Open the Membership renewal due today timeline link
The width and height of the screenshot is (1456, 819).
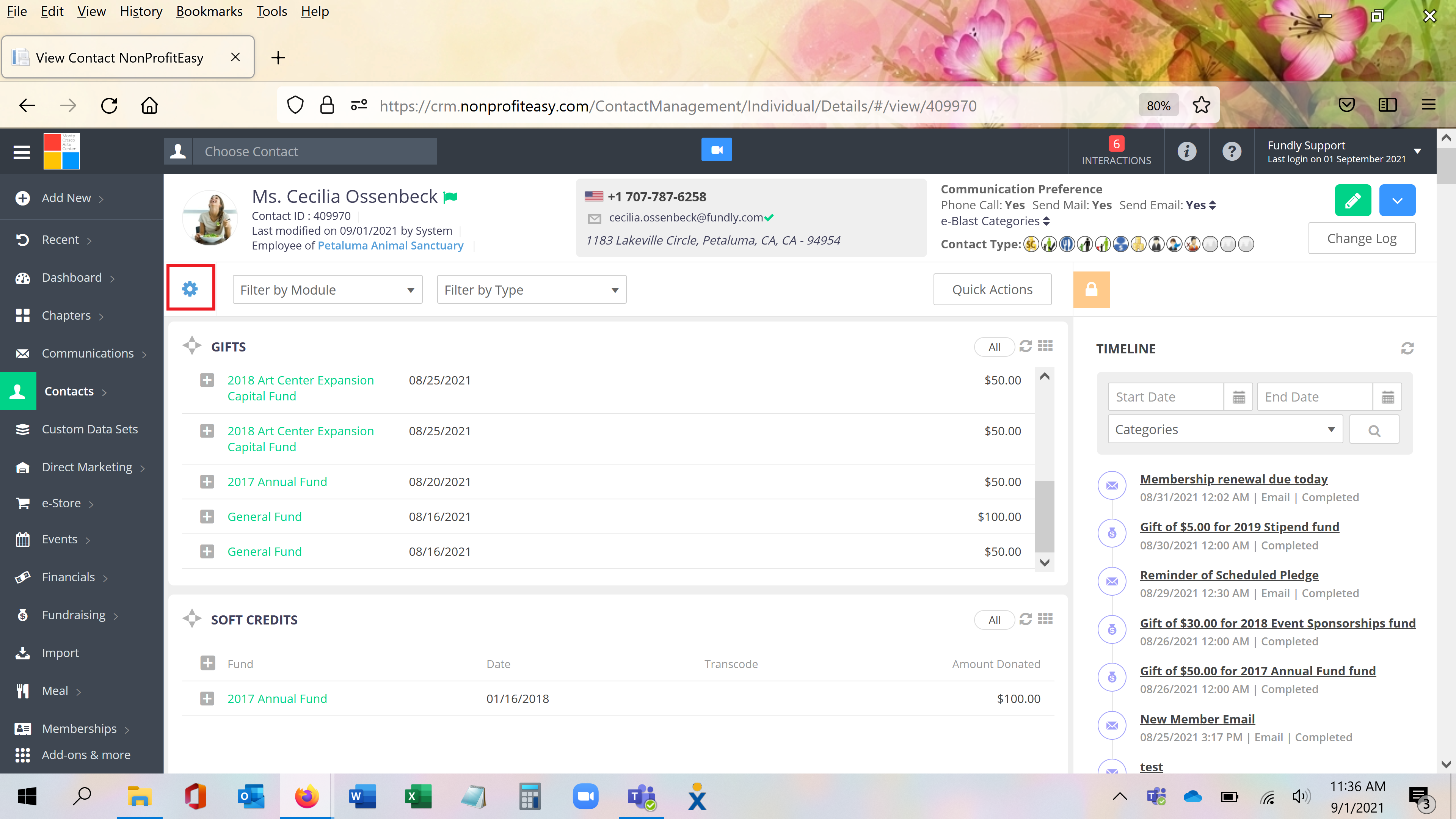(x=1233, y=479)
